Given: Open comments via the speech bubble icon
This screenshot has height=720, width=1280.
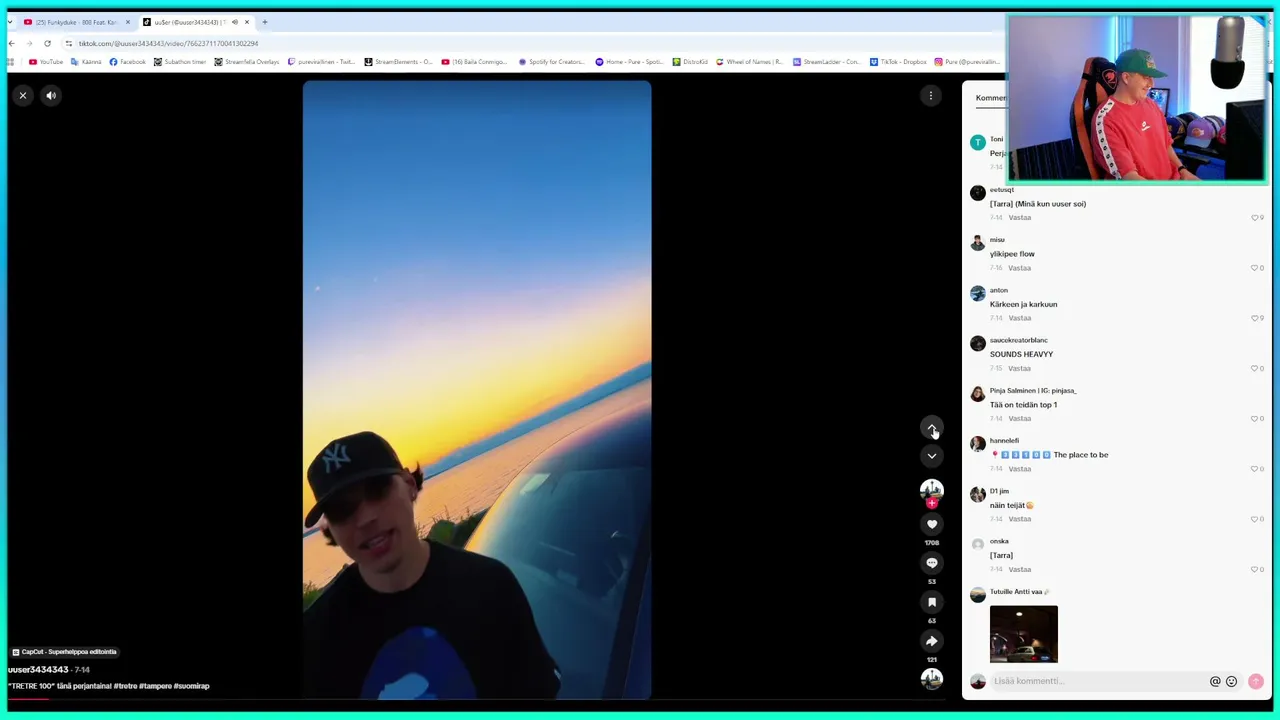Looking at the screenshot, I should pos(931,563).
